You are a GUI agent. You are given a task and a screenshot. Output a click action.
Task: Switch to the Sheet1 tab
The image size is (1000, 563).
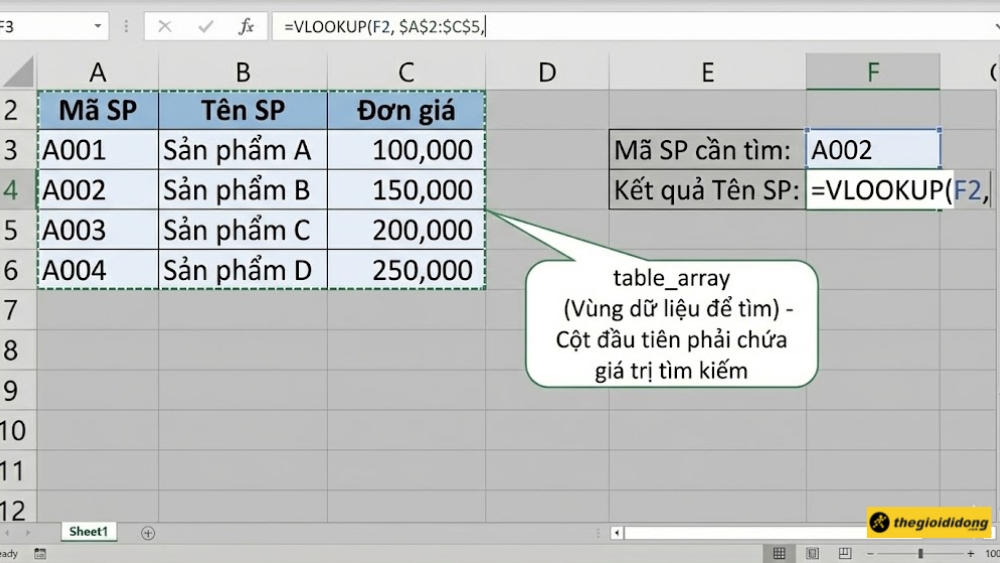click(89, 531)
